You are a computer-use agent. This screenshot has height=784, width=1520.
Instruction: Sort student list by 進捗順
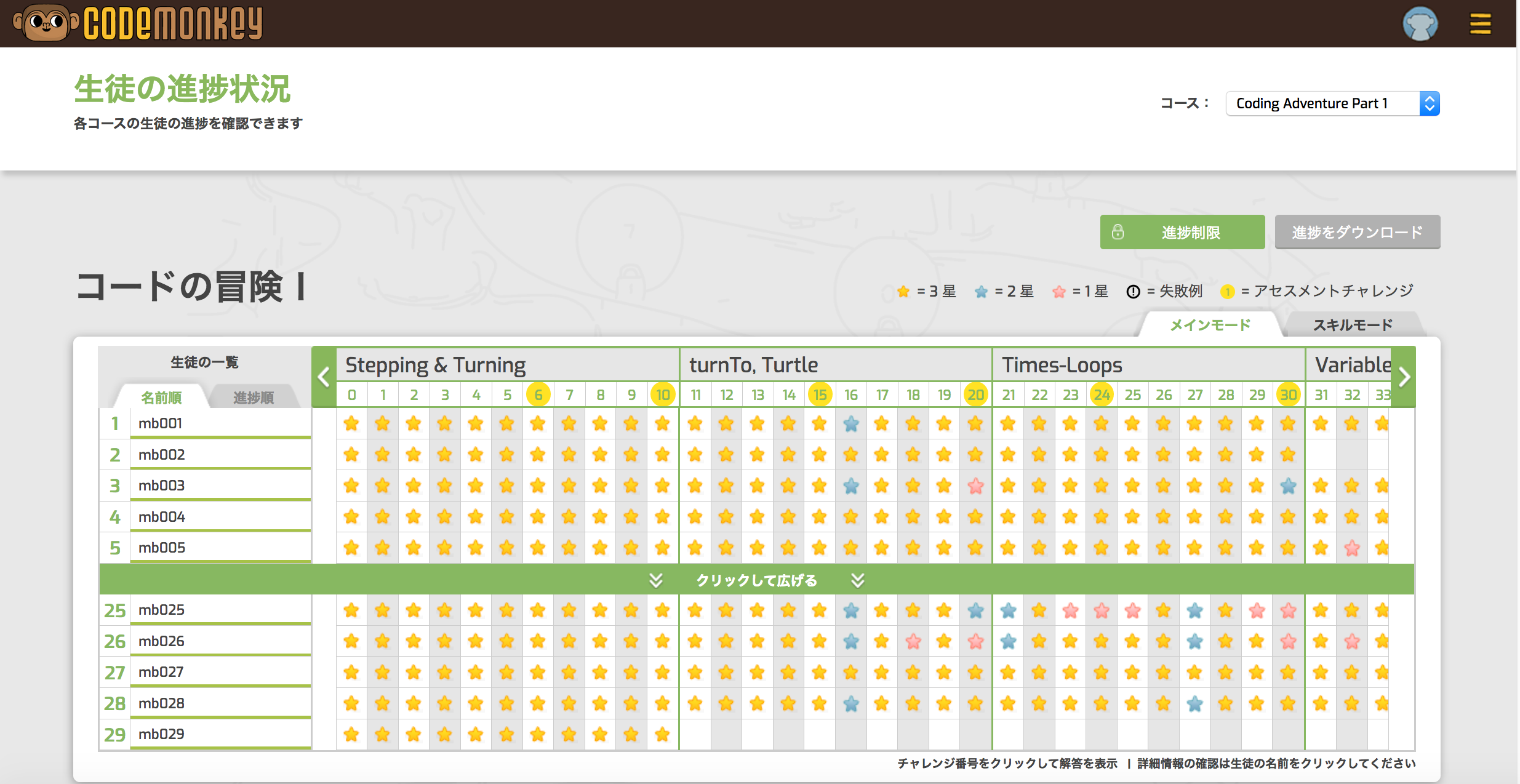(x=253, y=398)
